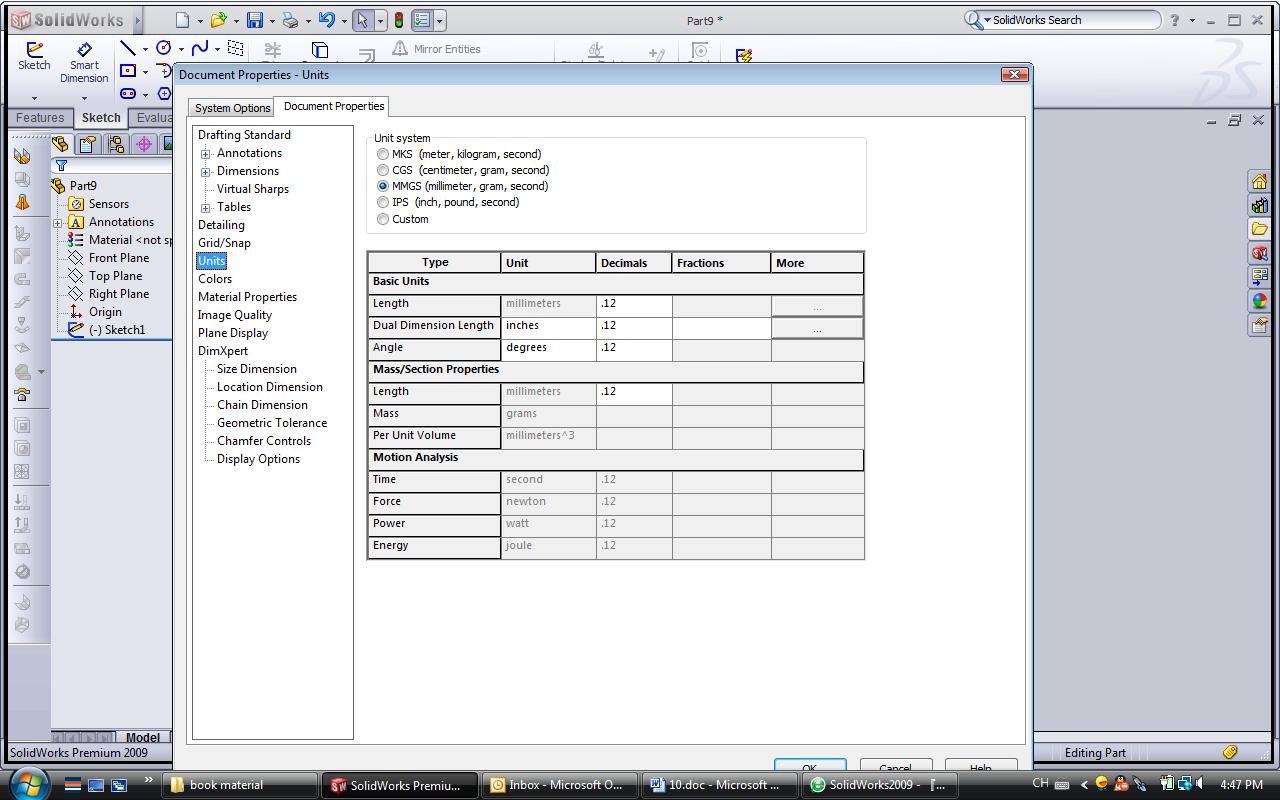The height and width of the screenshot is (800, 1280).
Task: Open the Line tool dropdown arrow
Action: 145,49
